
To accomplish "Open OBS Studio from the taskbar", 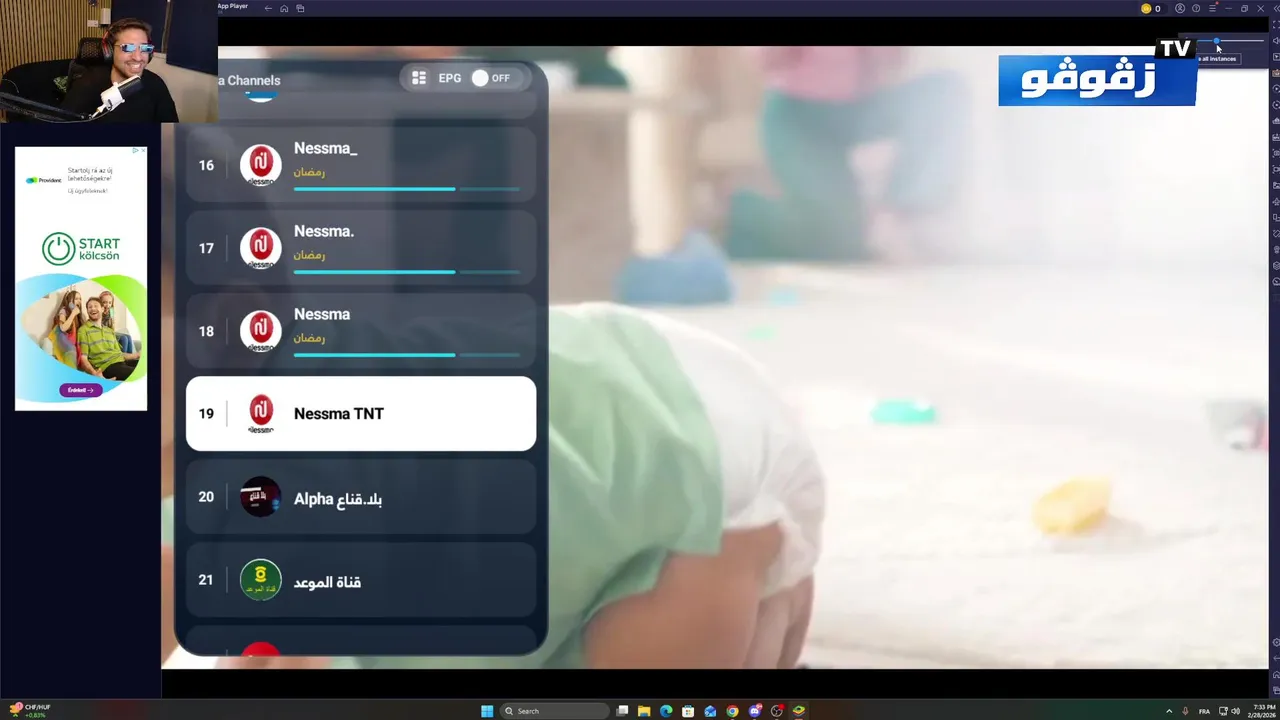I will 777,711.
